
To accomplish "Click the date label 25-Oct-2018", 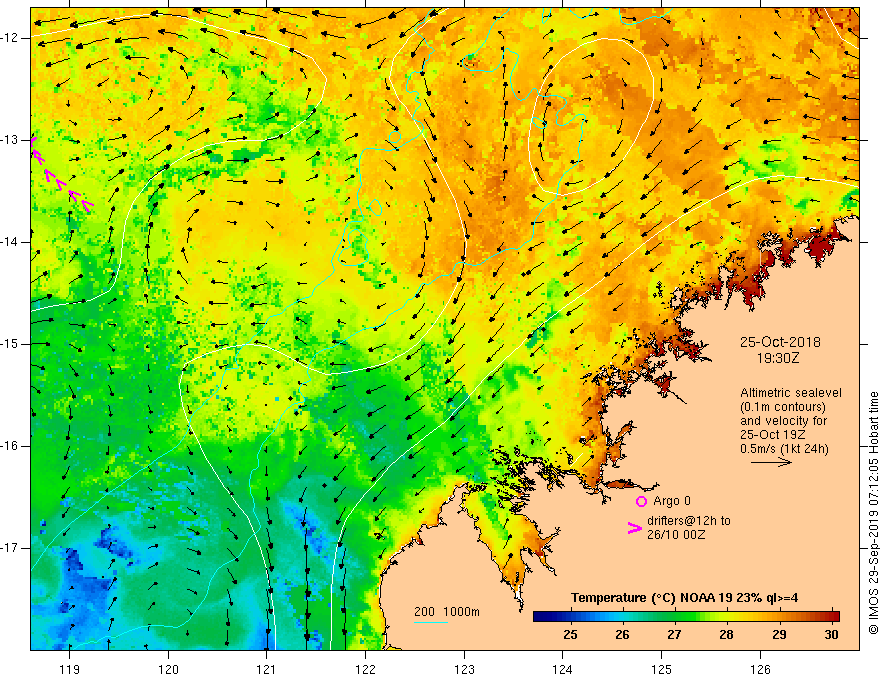I will click(x=780, y=342).
